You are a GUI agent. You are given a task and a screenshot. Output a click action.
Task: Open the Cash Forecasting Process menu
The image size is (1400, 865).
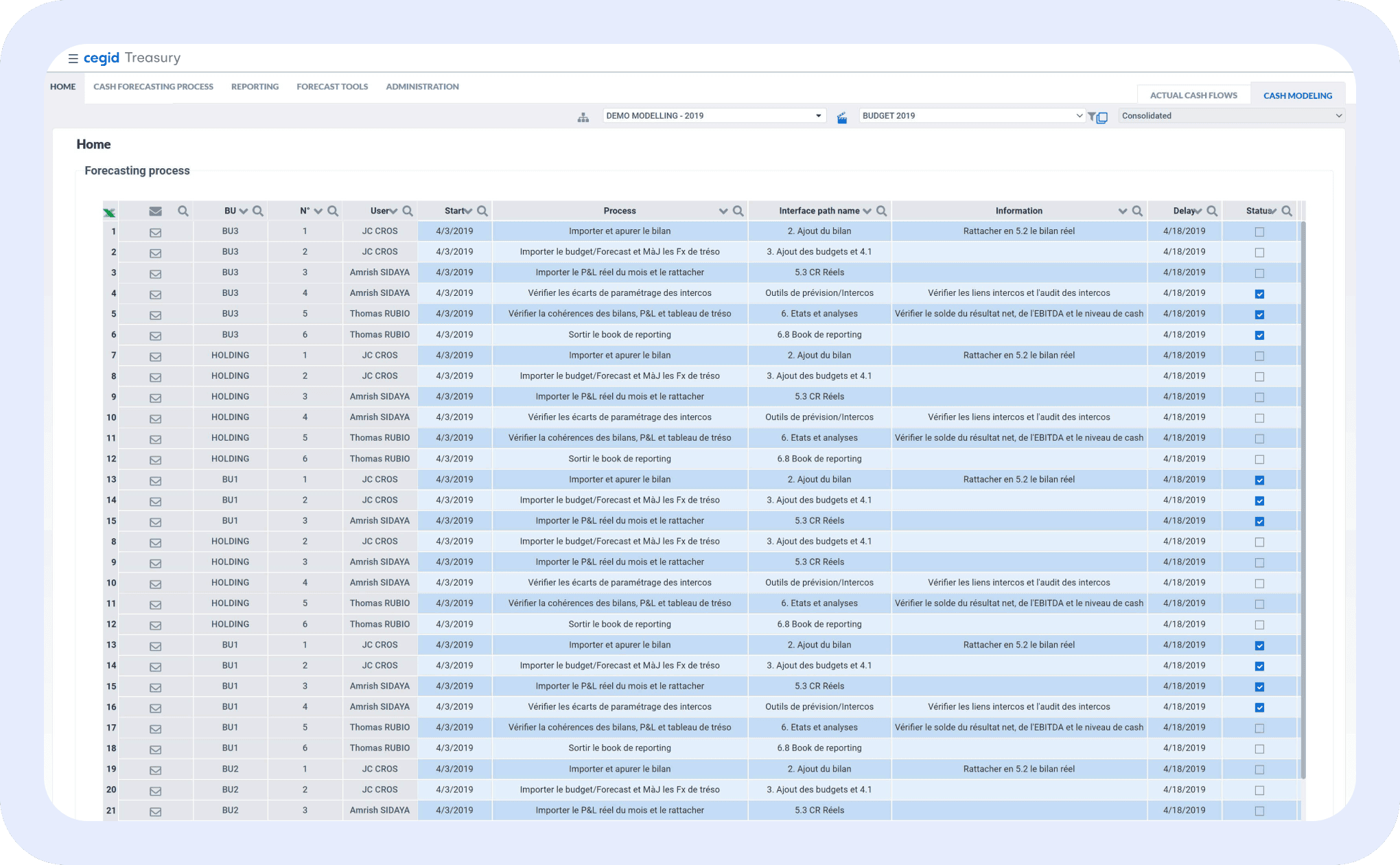tap(153, 86)
